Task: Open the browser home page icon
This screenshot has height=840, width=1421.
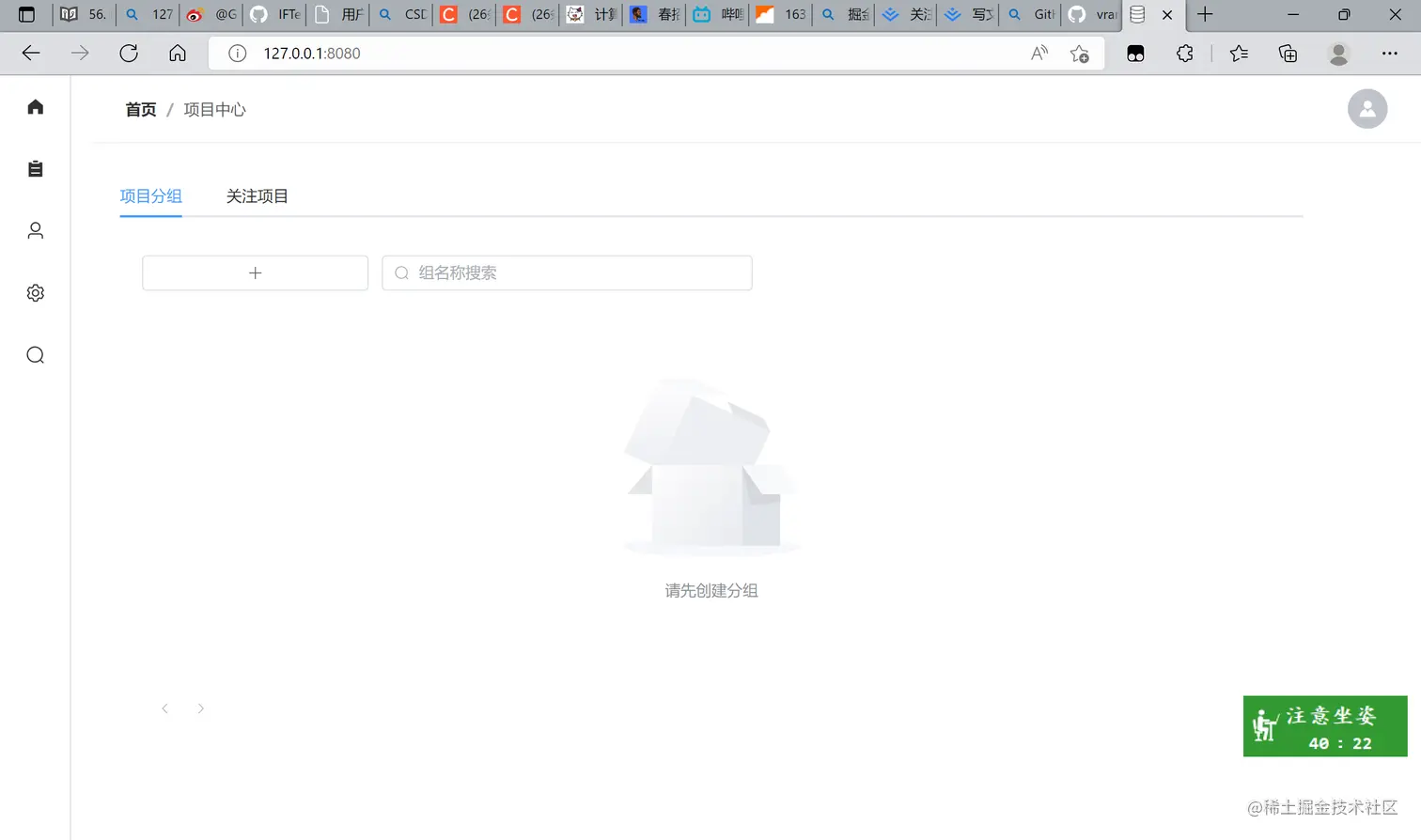Action: (x=178, y=54)
